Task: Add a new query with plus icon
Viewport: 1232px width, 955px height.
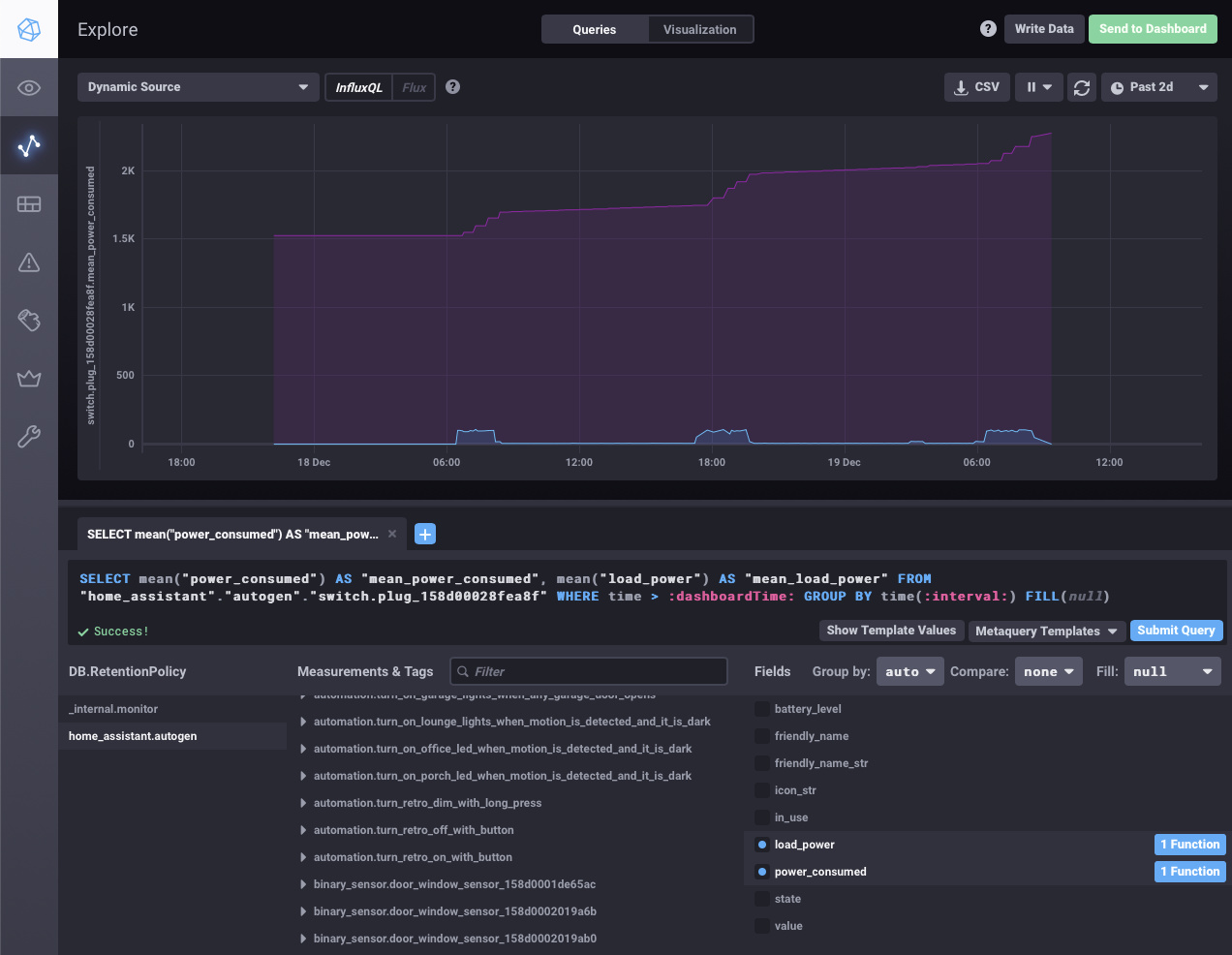Action: click(x=424, y=534)
